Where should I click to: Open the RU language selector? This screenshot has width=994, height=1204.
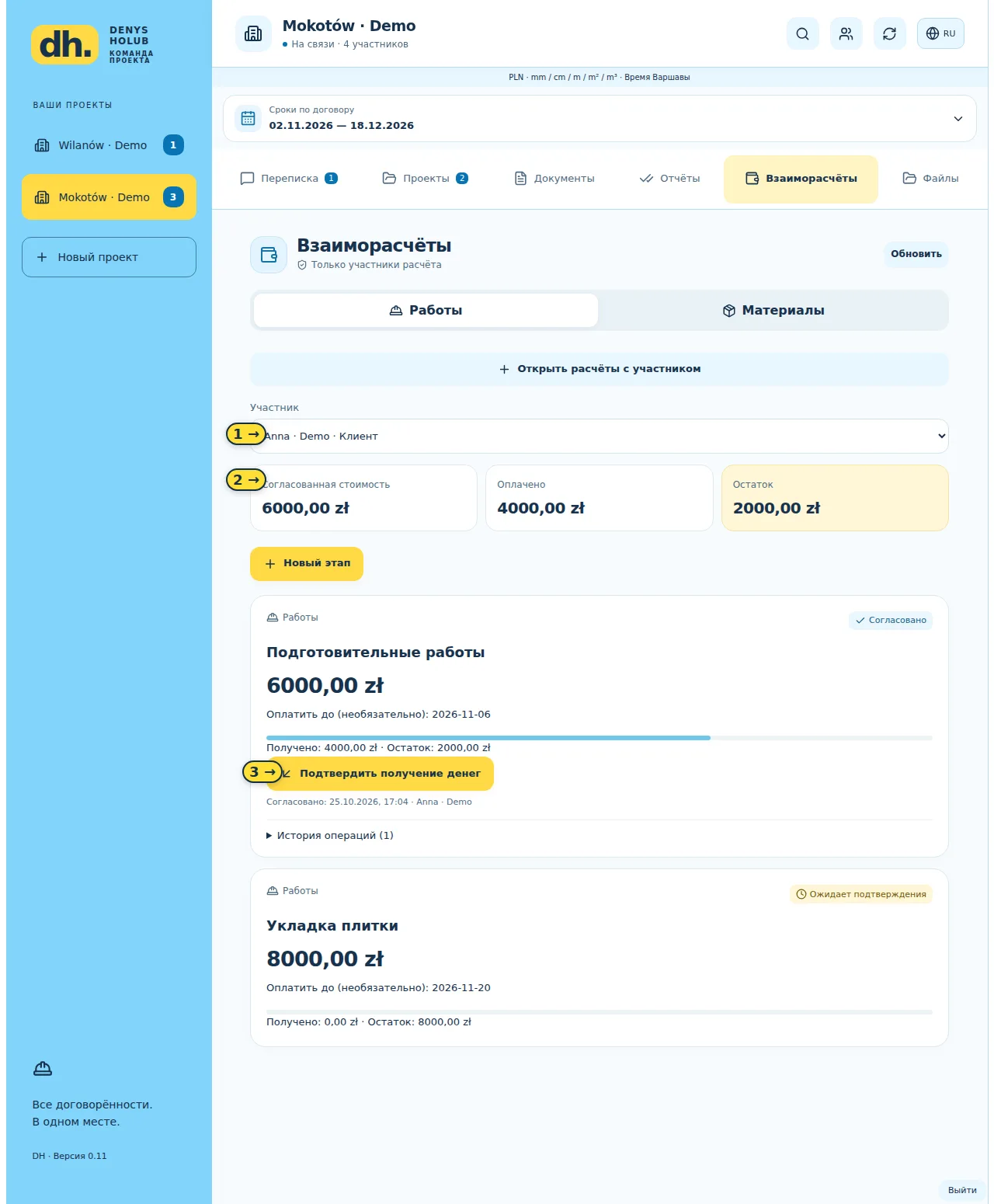click(x=940, y=33)
